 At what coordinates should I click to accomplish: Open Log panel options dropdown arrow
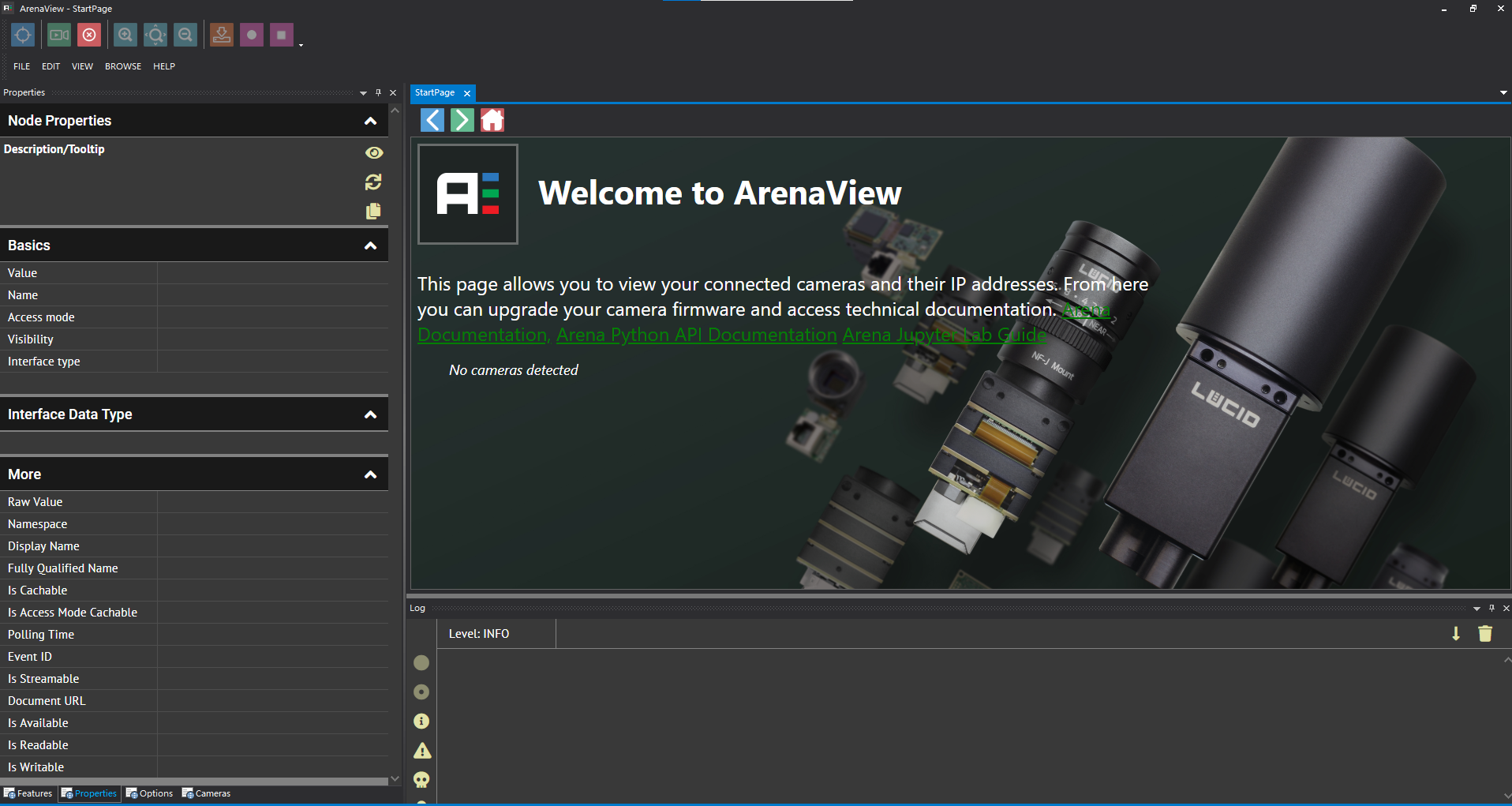click(1476, 609)
